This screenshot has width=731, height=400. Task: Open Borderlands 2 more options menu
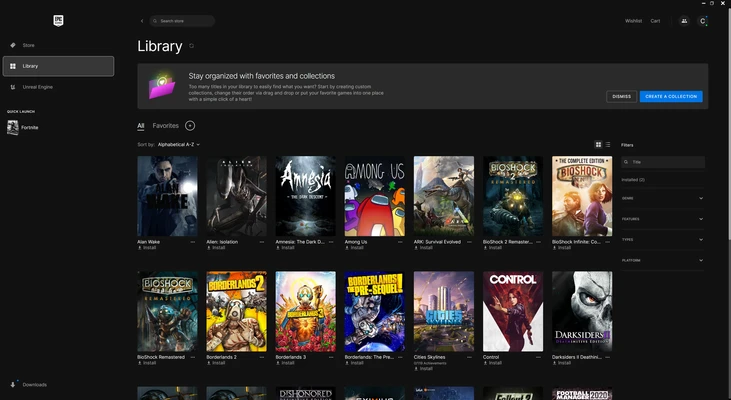click(262, 357)
